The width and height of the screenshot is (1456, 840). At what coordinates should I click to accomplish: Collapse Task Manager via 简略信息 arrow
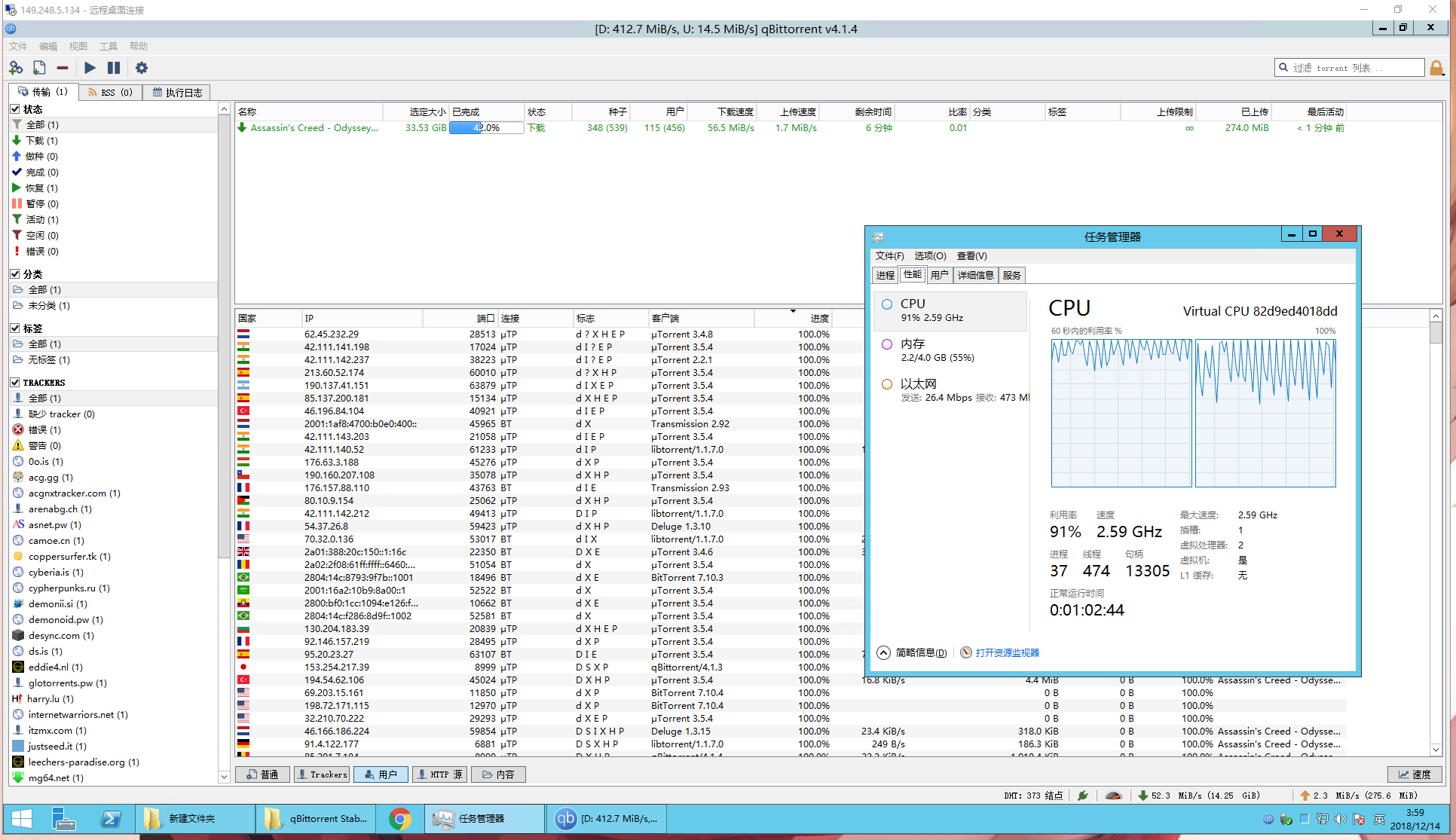tap(884, 652)
